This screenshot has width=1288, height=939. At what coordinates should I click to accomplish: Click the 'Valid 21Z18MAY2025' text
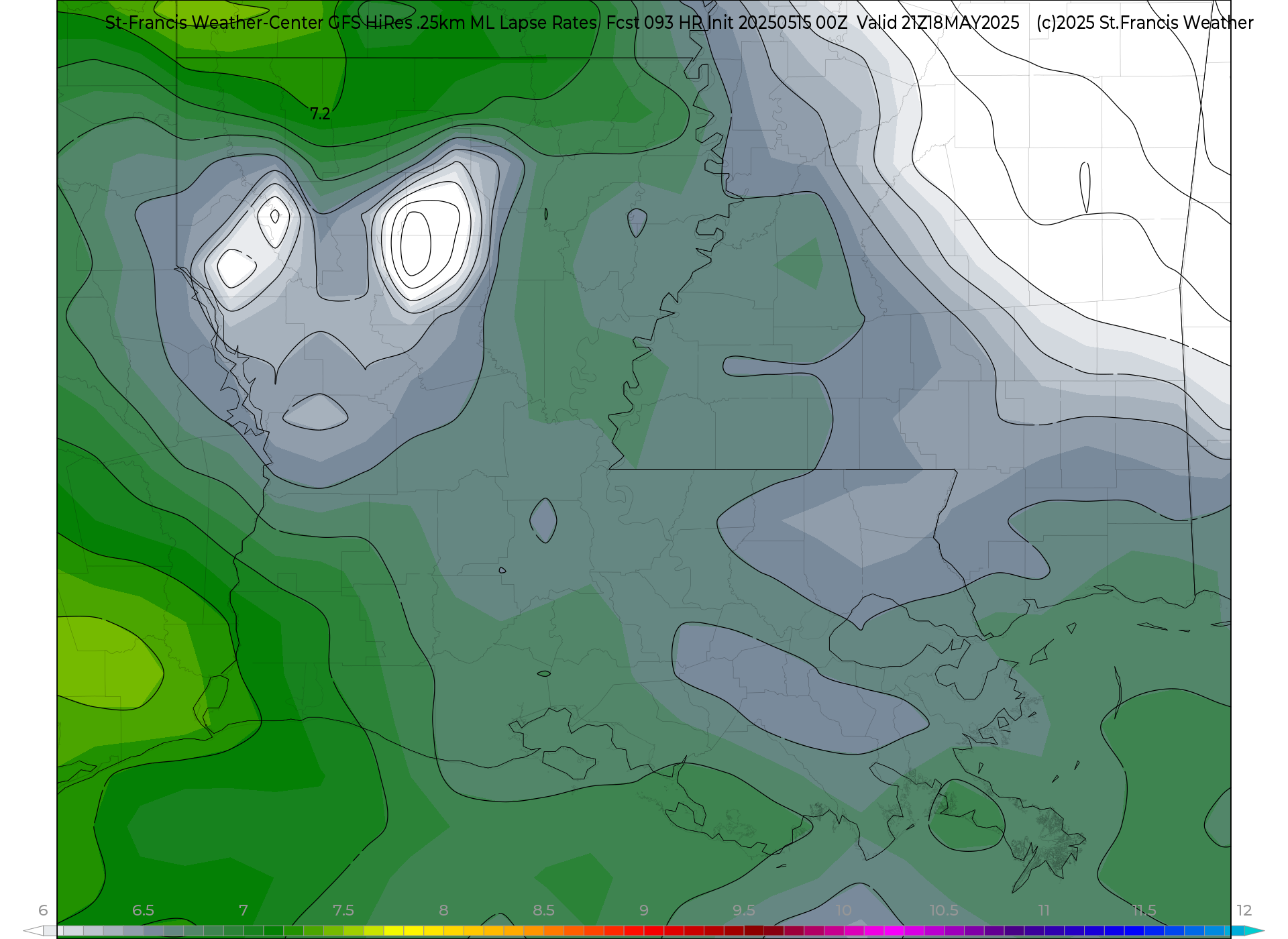938,23
